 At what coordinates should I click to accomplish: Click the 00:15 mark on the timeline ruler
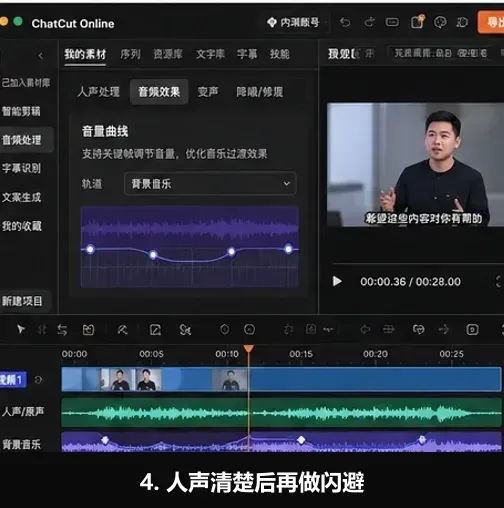click(x=301, y=354)
